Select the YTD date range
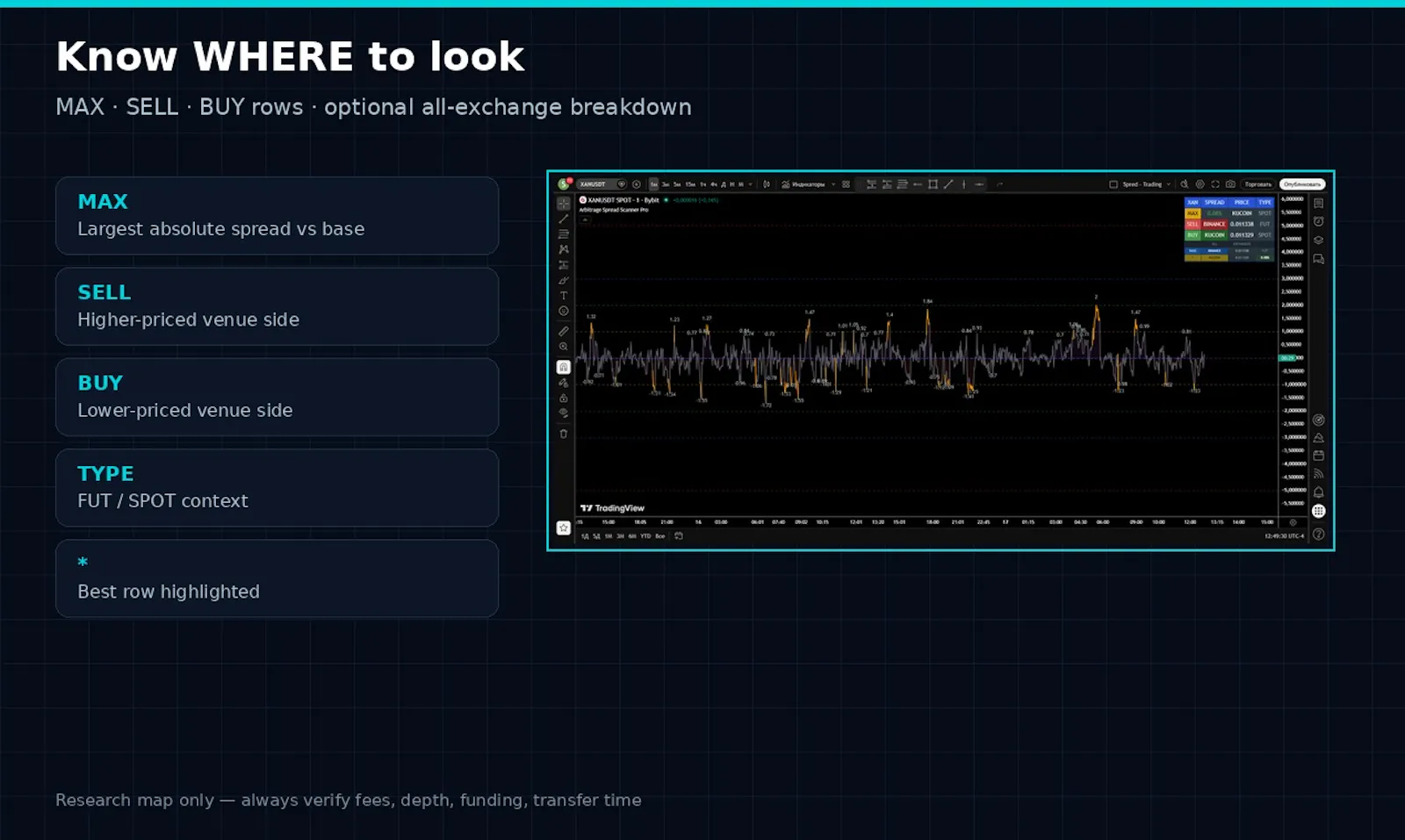 (645, 536)
